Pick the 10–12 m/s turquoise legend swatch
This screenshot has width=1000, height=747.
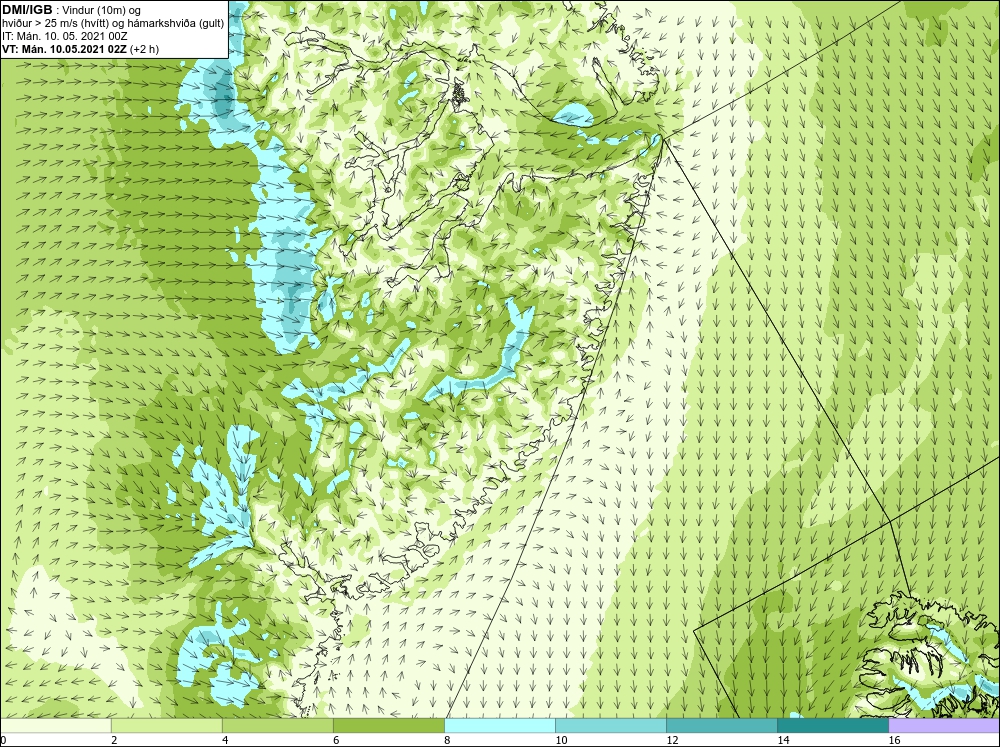(611, 725)
